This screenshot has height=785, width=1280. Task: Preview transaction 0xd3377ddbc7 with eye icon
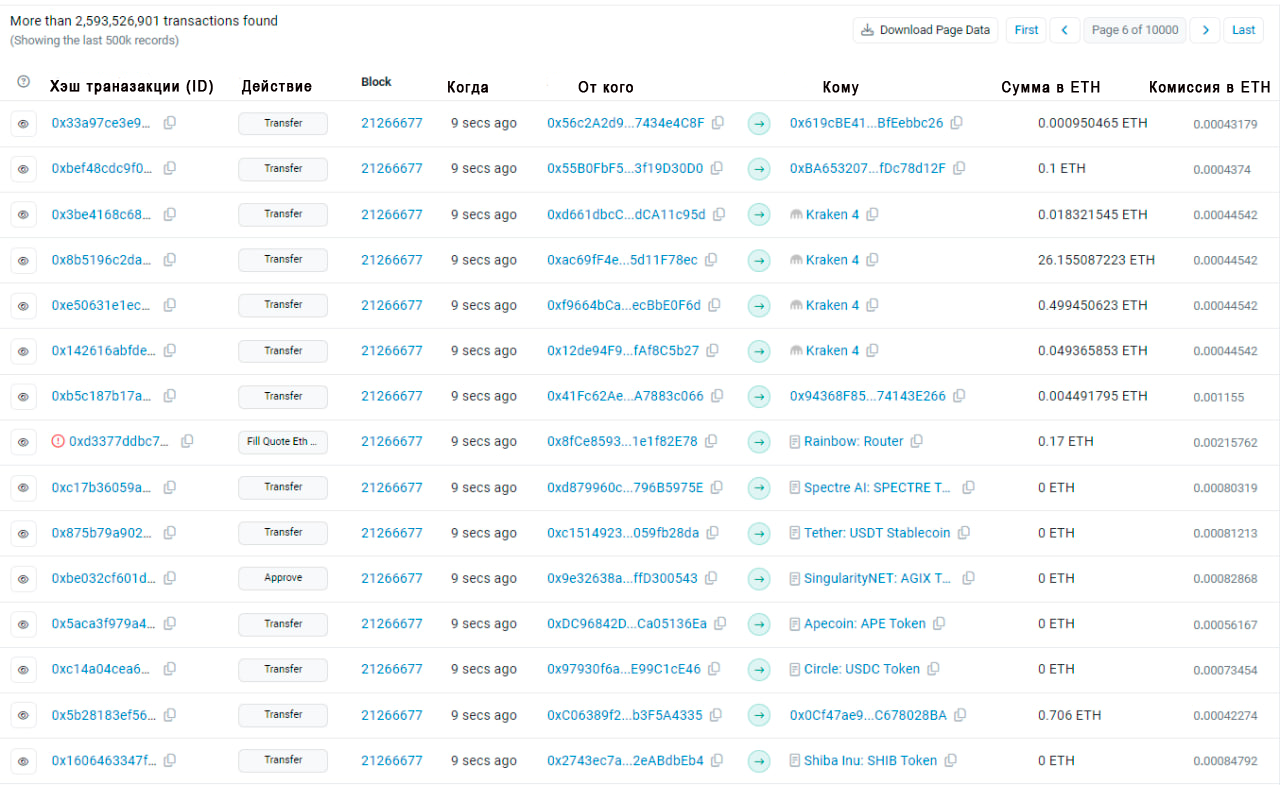click(x=24, y=441)
